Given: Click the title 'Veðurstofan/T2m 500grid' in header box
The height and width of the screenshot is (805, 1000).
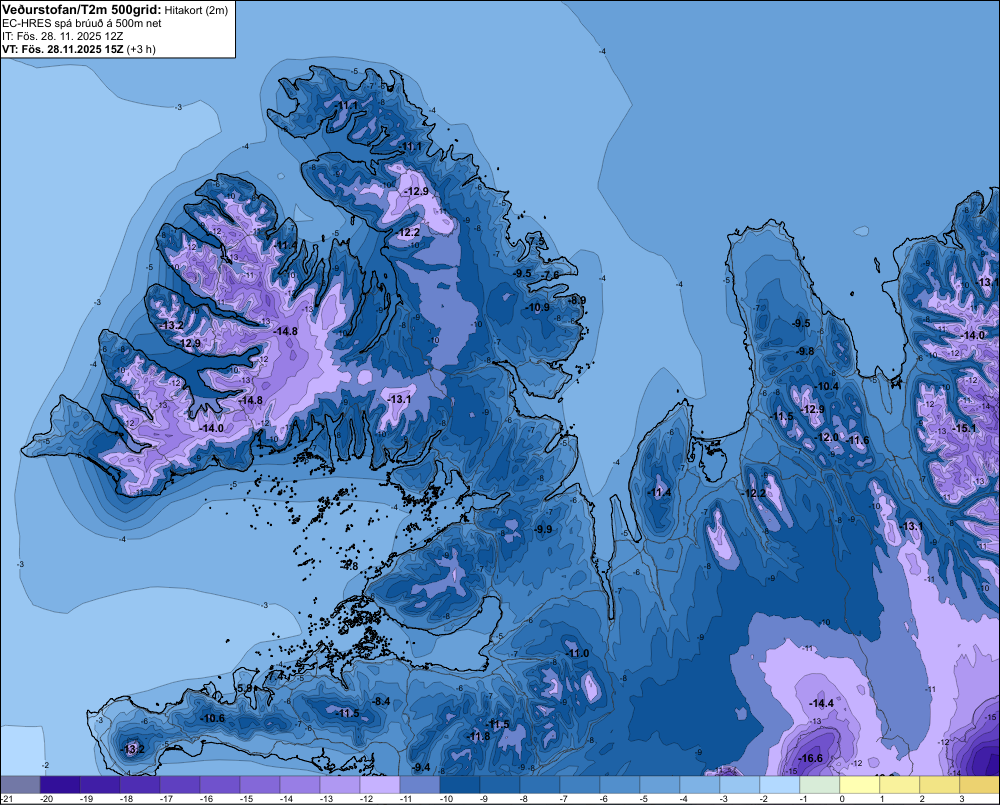Looking at the screenshot, I should (x=82, y=10).
